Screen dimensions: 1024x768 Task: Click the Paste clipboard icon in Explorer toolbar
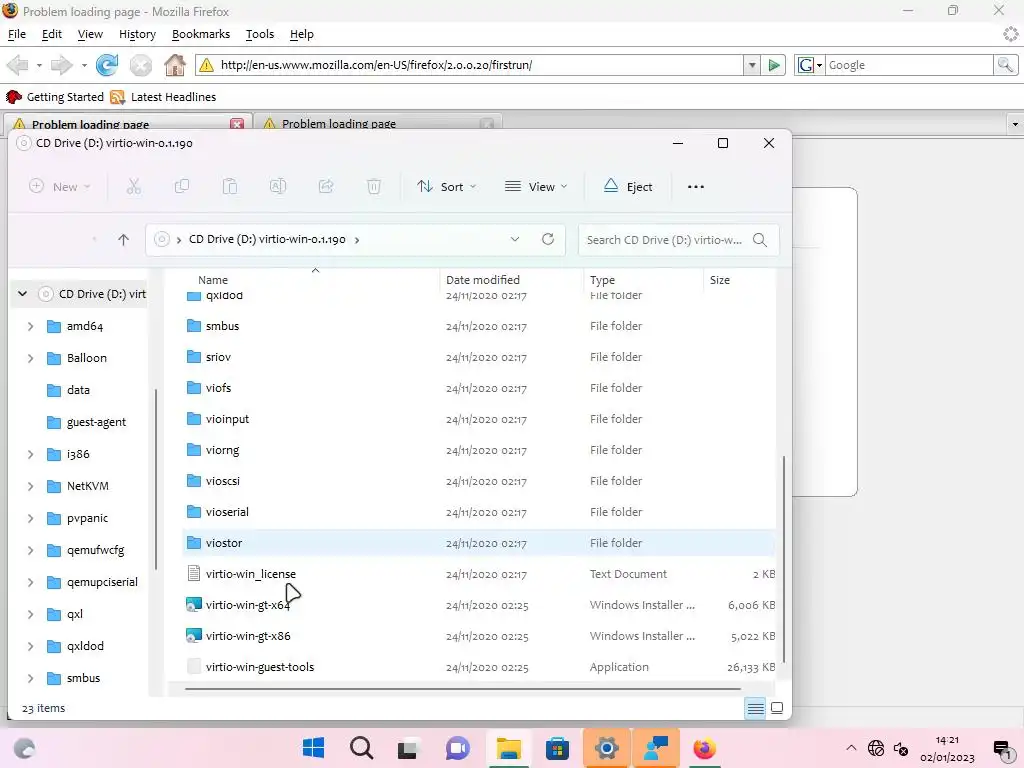click(x=230, y=187)
